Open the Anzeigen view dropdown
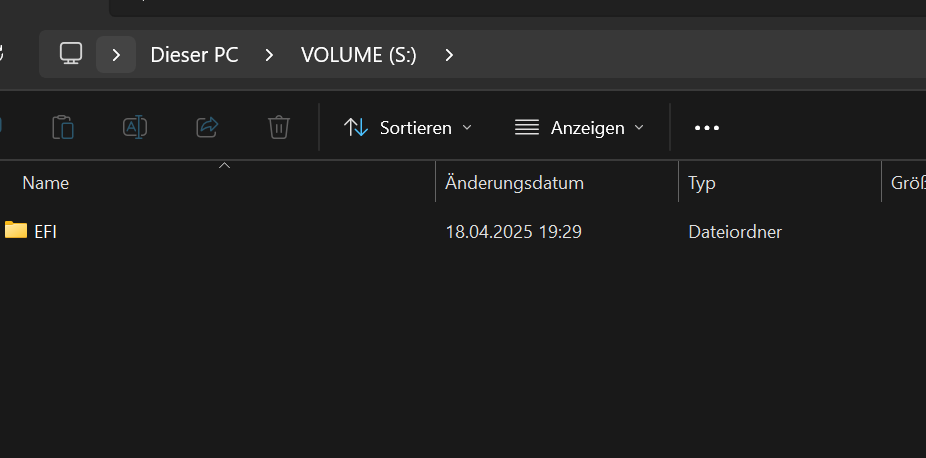Screen dimensions: 926x458 click(x=579, y=127)
